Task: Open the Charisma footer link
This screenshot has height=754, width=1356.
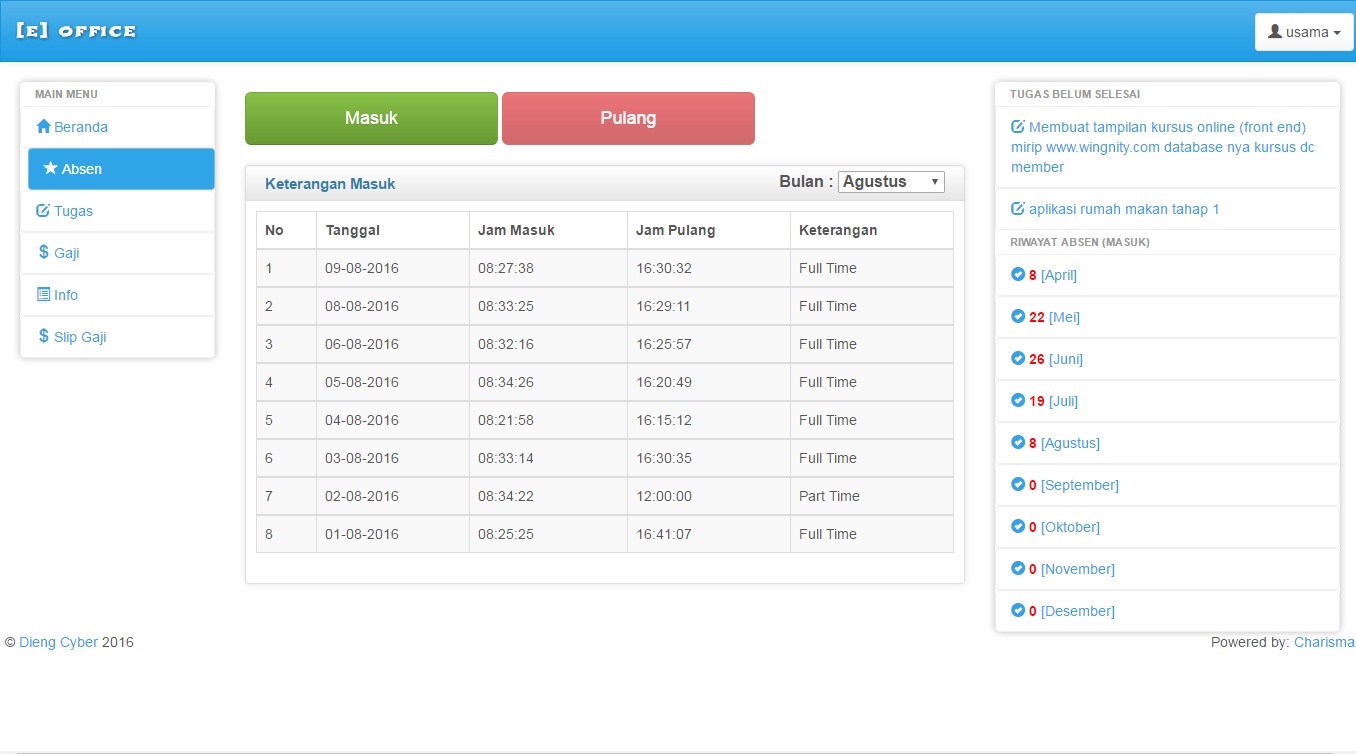Action: tap(1324, 643)
